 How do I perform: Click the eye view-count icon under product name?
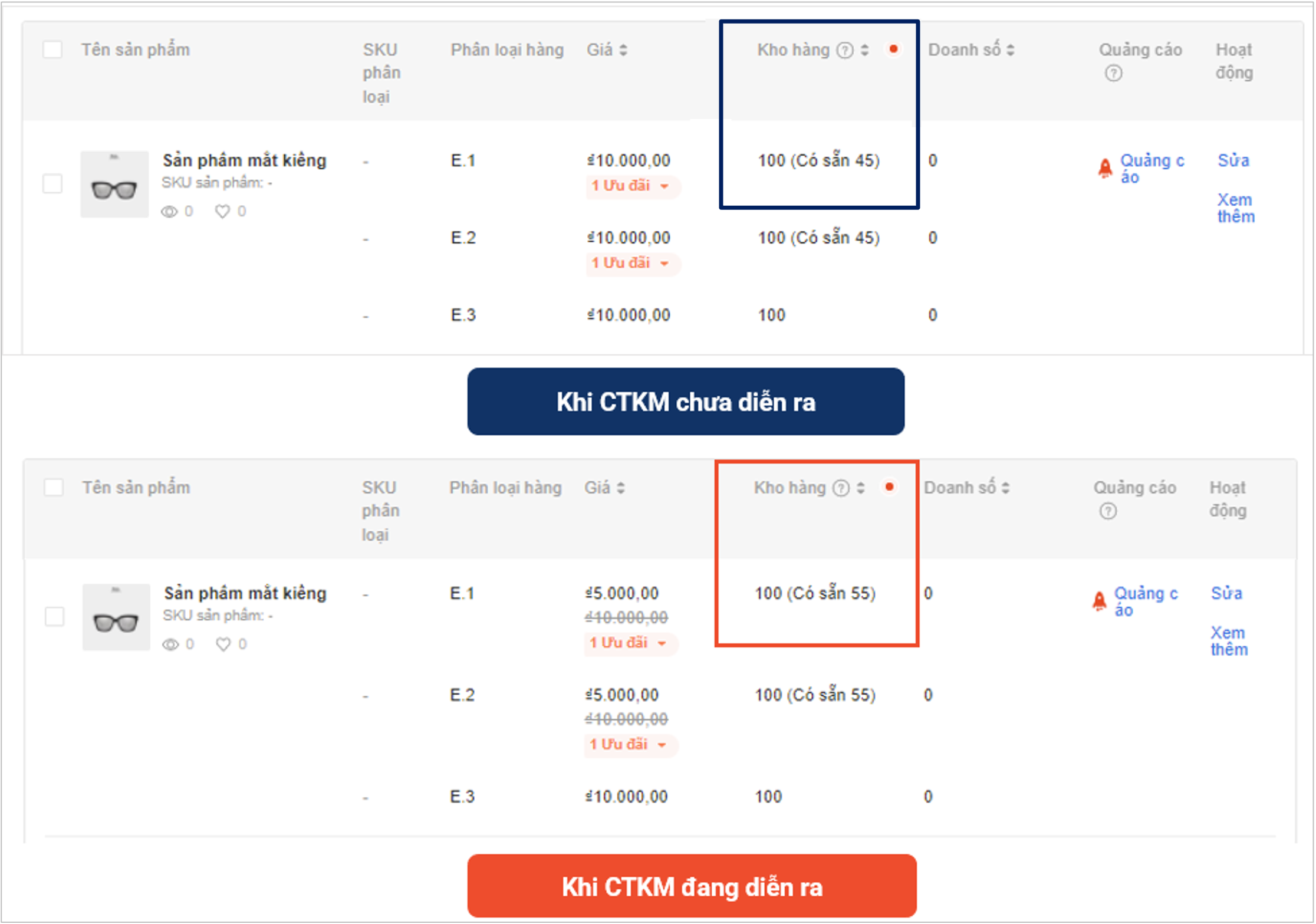[x=170, y=211]
